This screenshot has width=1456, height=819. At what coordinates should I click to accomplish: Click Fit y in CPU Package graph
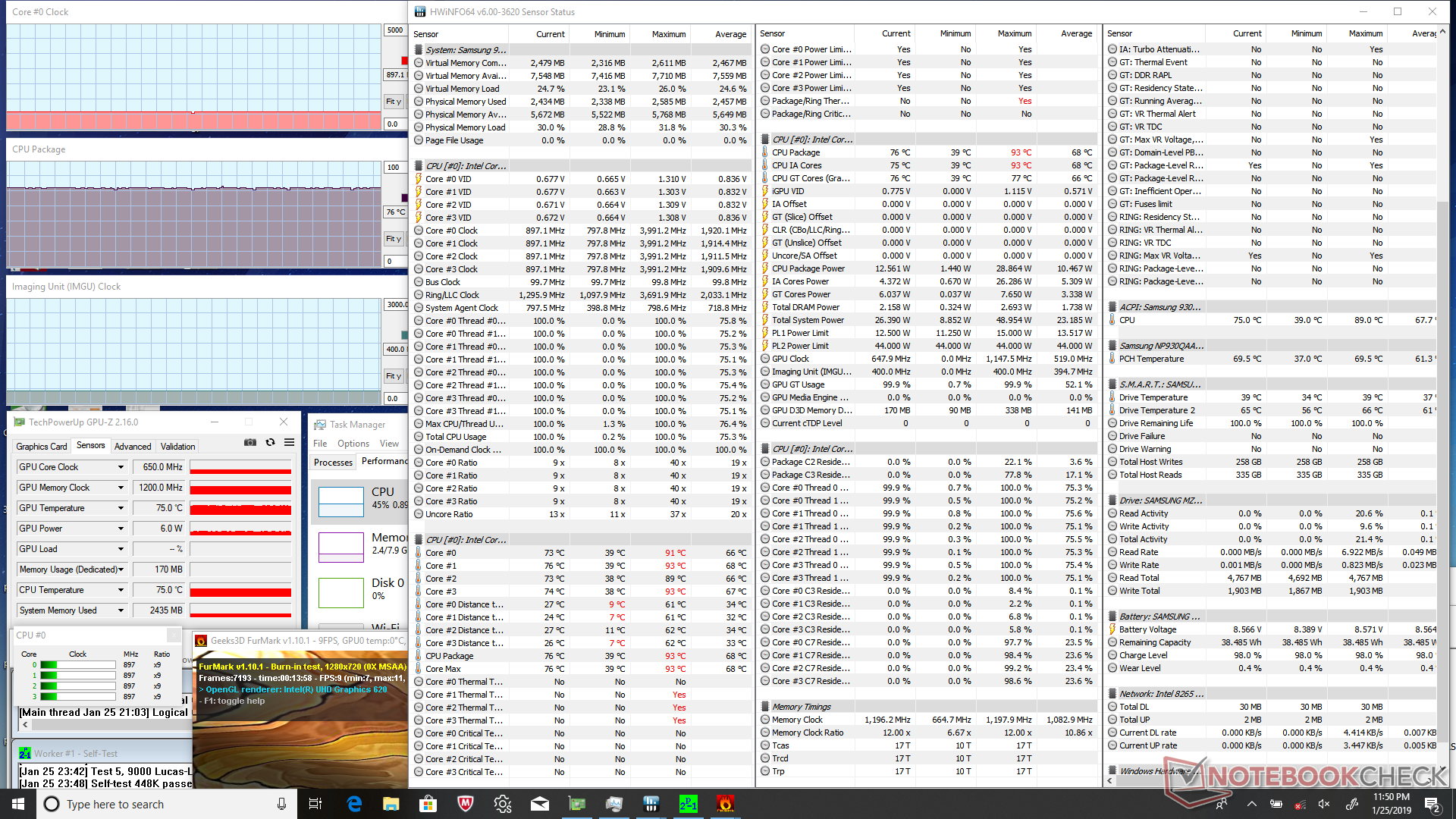[394, 239]
